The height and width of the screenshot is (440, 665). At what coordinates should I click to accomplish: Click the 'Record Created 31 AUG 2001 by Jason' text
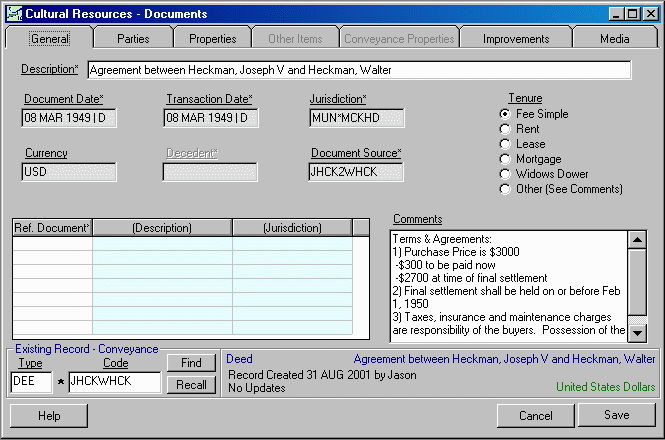click(322, 375)
